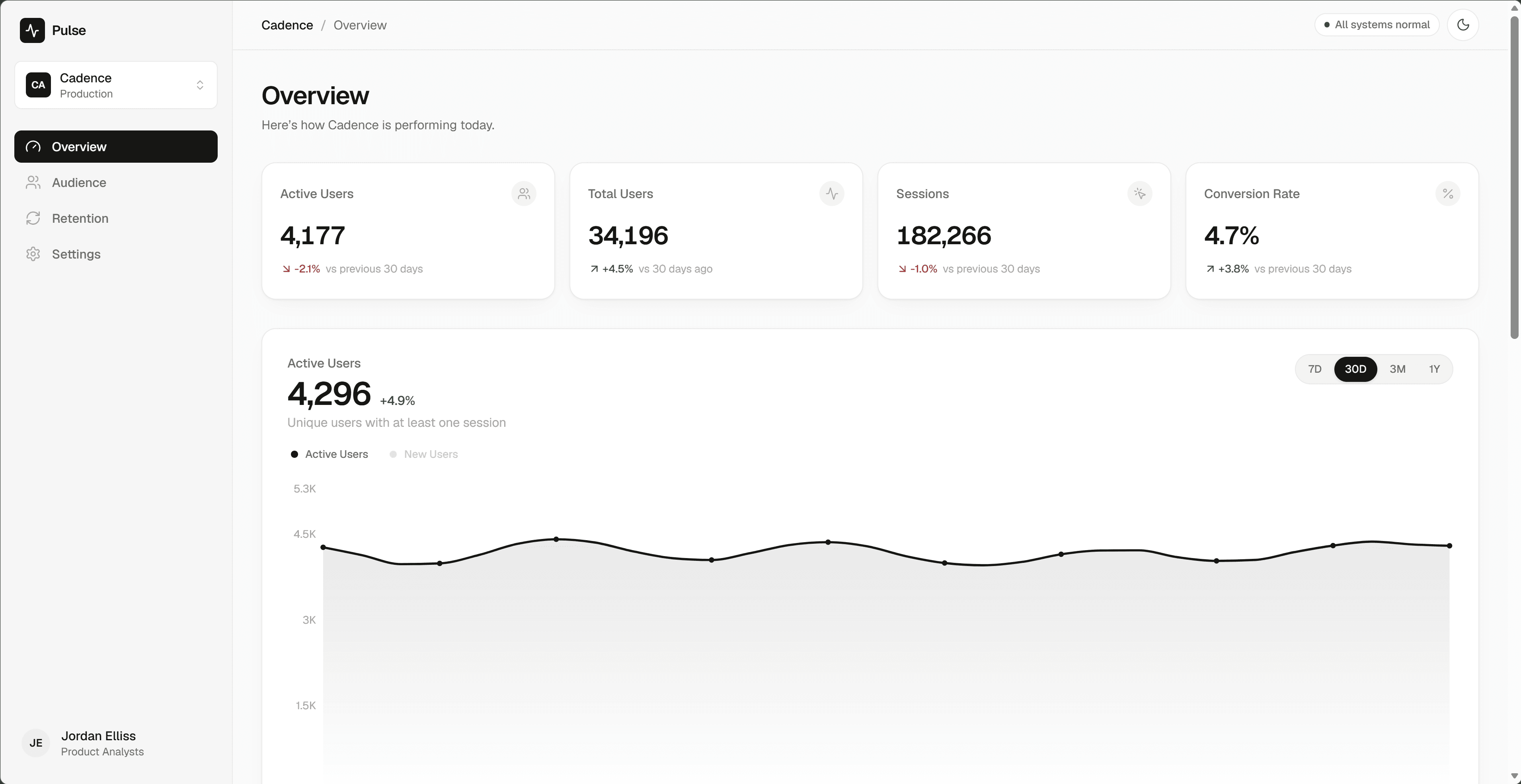The height and width of the screenshot is (784, 1521).
Task: Select the 30D time range
Action: (1355, 369)
